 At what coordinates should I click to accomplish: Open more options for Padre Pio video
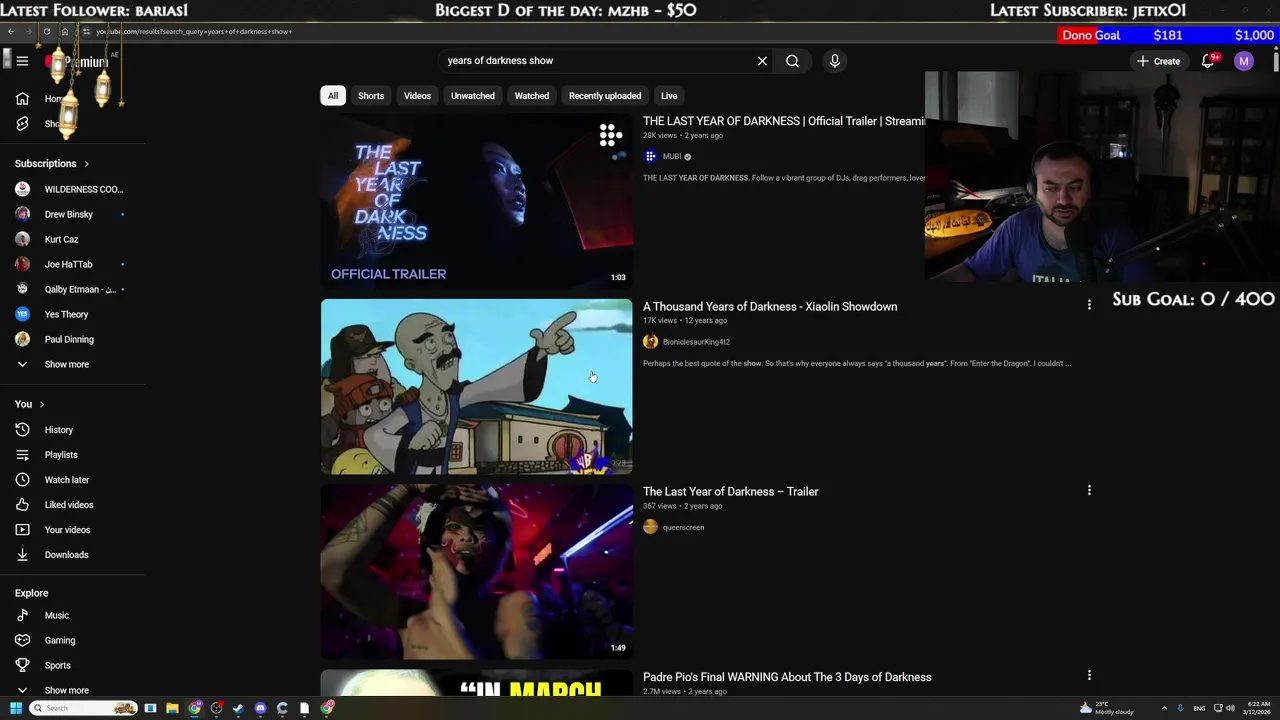1089,675
